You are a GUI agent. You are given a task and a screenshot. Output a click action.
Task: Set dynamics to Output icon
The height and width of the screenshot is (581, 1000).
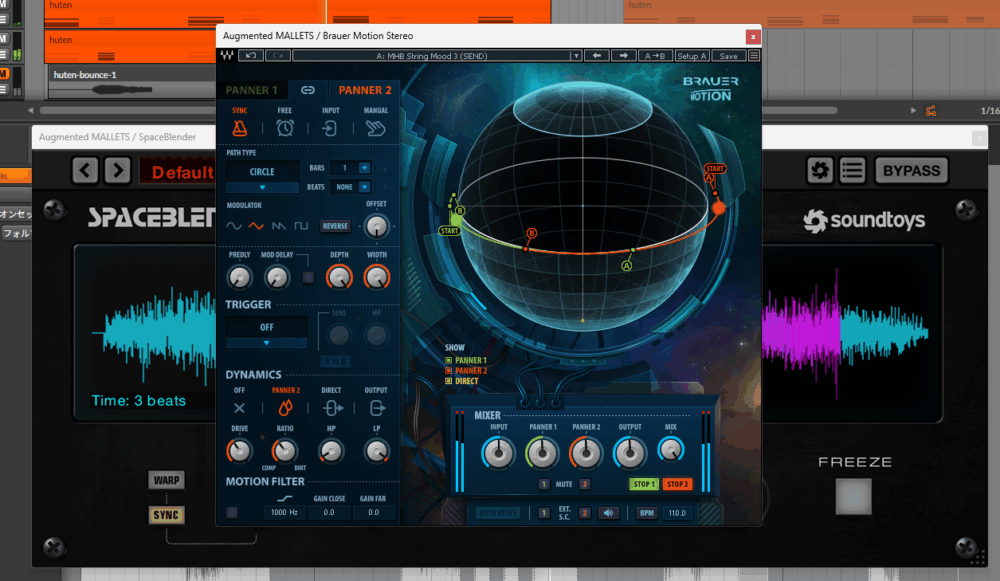click(377, 408)
